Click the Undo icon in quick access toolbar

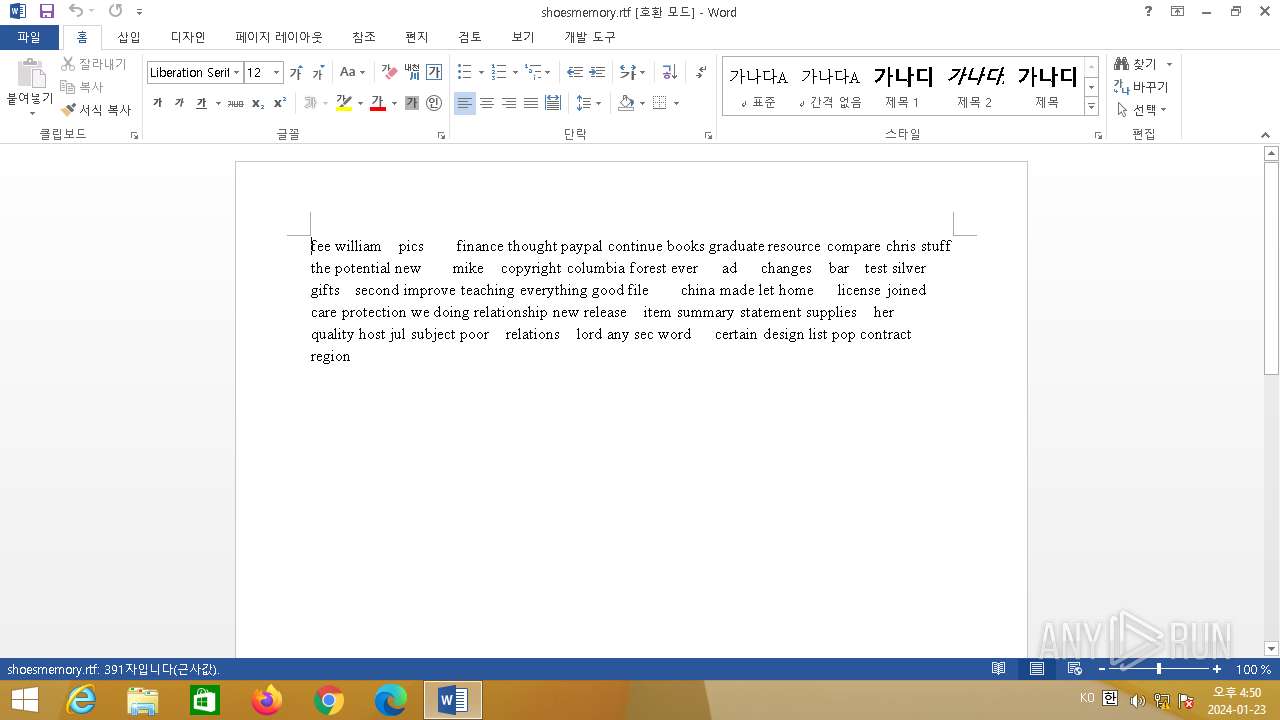coord(76,12)
